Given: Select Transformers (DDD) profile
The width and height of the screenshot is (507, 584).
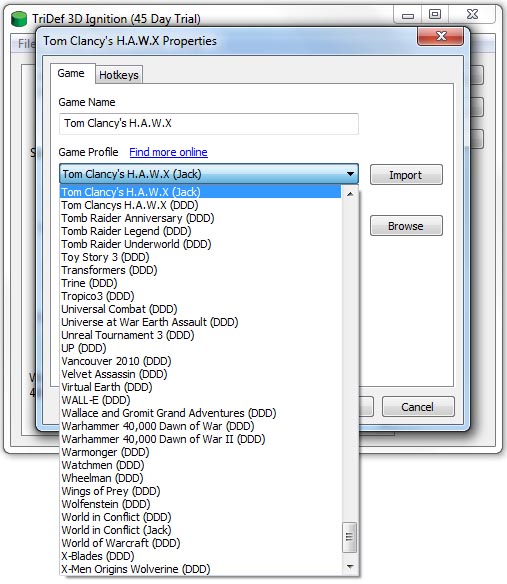Looking at the screenshot, I should click(201, 270).
